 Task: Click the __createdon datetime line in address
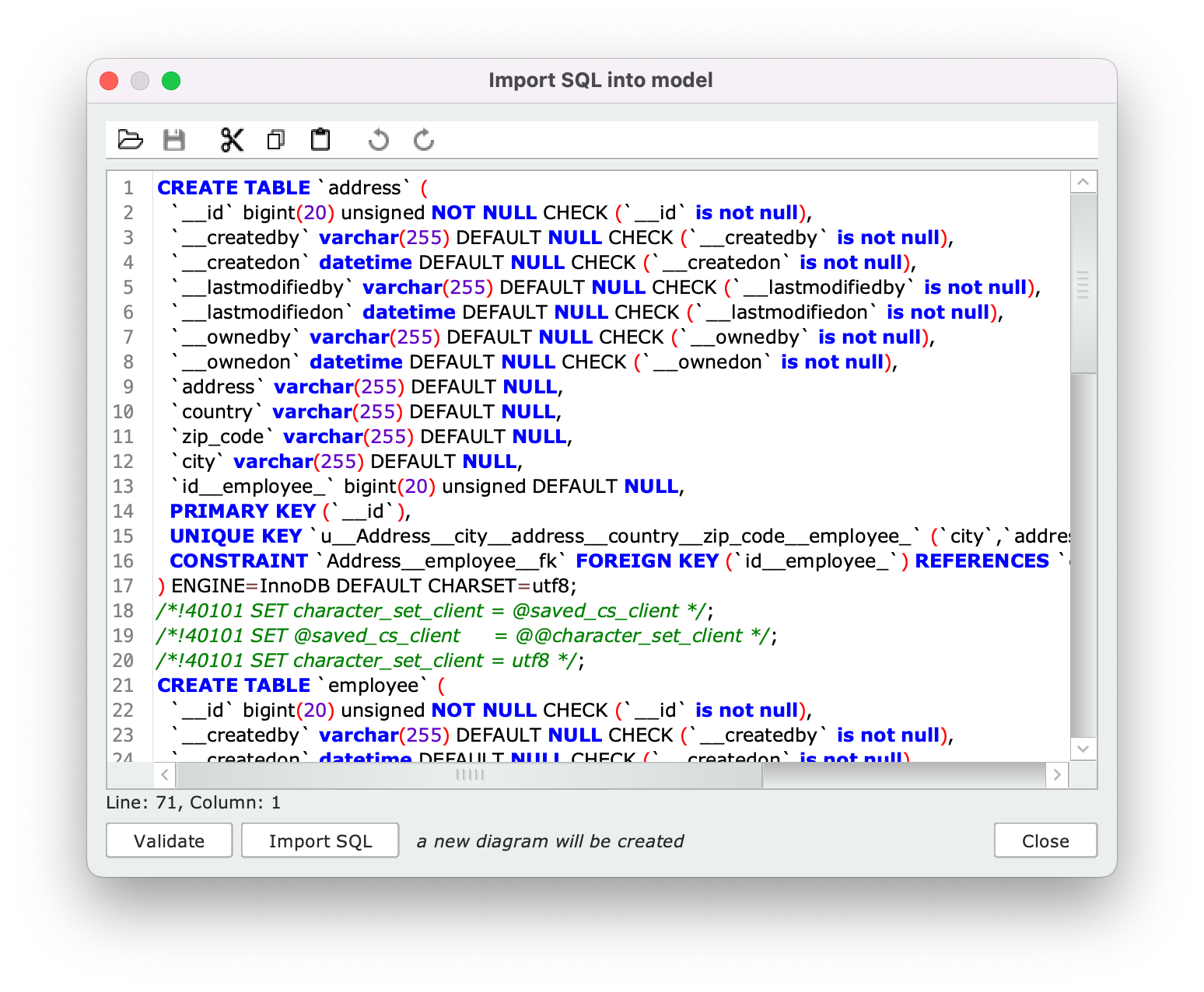click(x=543, y=263)
